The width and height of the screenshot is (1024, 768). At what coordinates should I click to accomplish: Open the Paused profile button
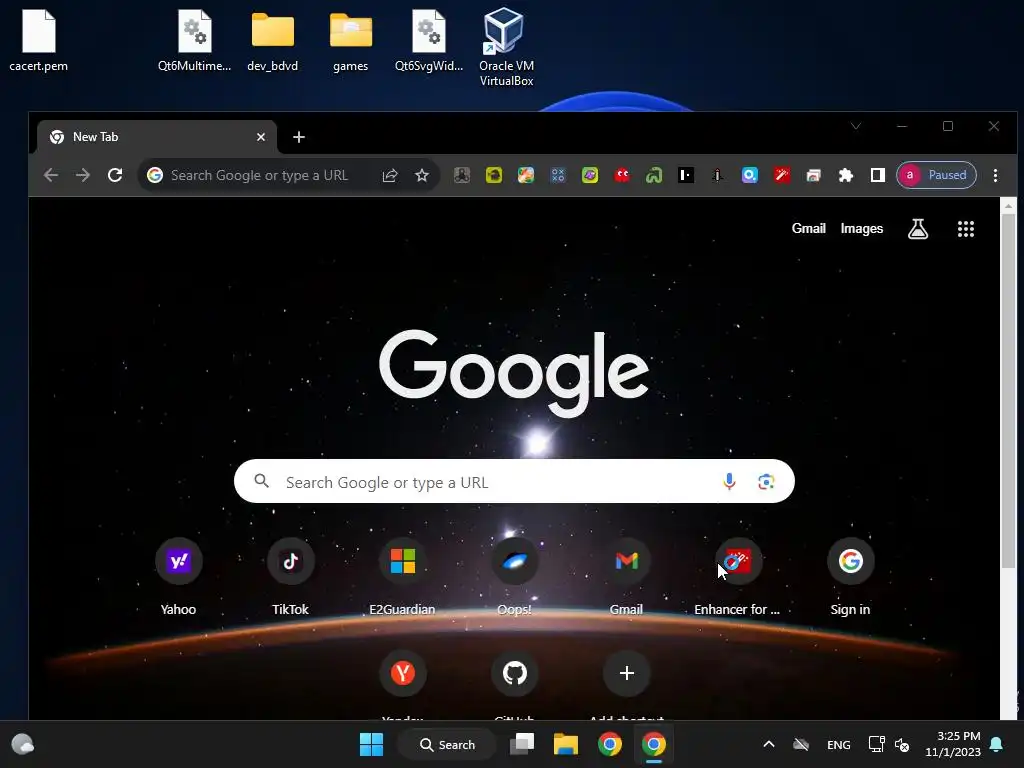pyautogui.click(x=936, y=175)
